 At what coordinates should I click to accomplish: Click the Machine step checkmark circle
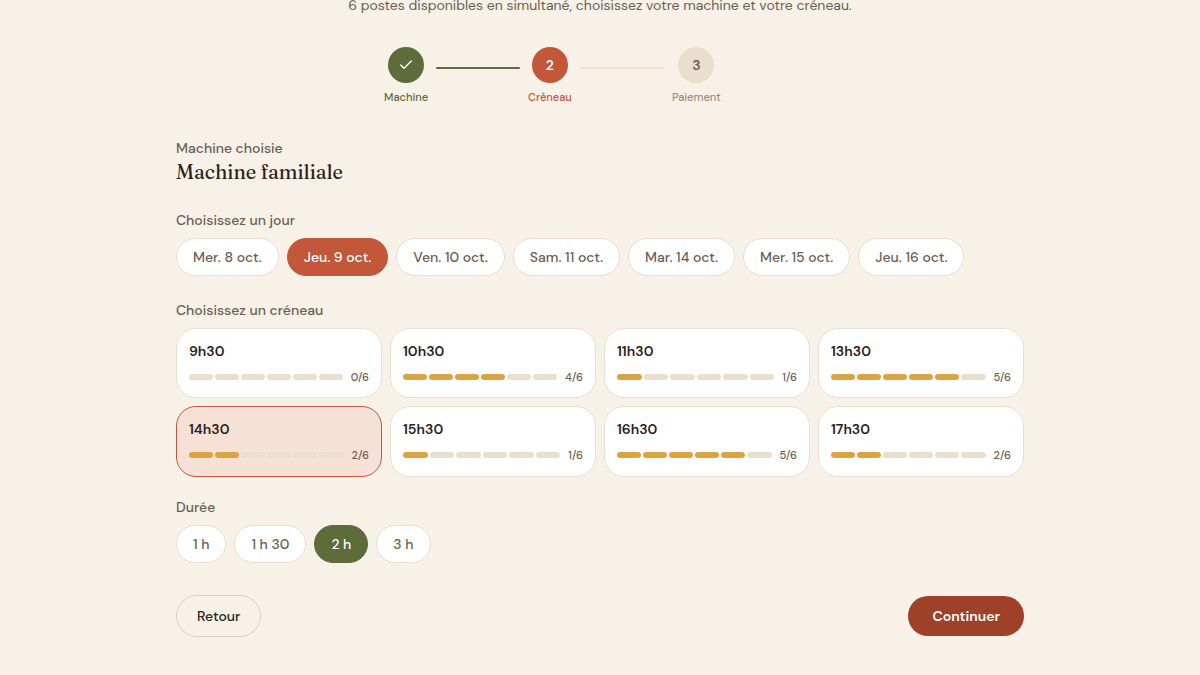coord(406,65)
